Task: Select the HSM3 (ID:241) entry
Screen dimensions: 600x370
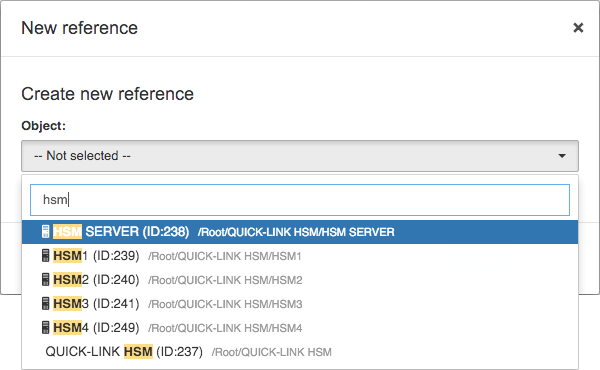Action: 300,304
